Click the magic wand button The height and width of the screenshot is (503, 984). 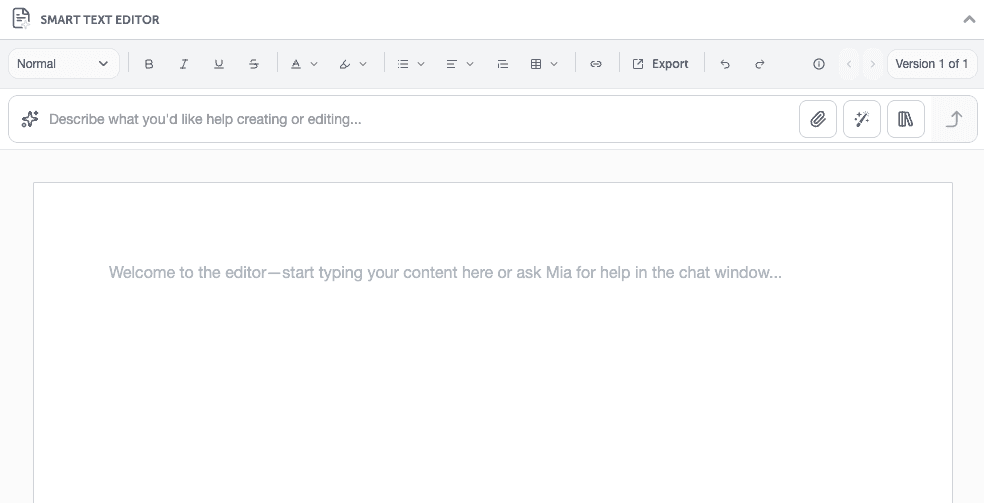pyautogui.click(x=862, y=119)
